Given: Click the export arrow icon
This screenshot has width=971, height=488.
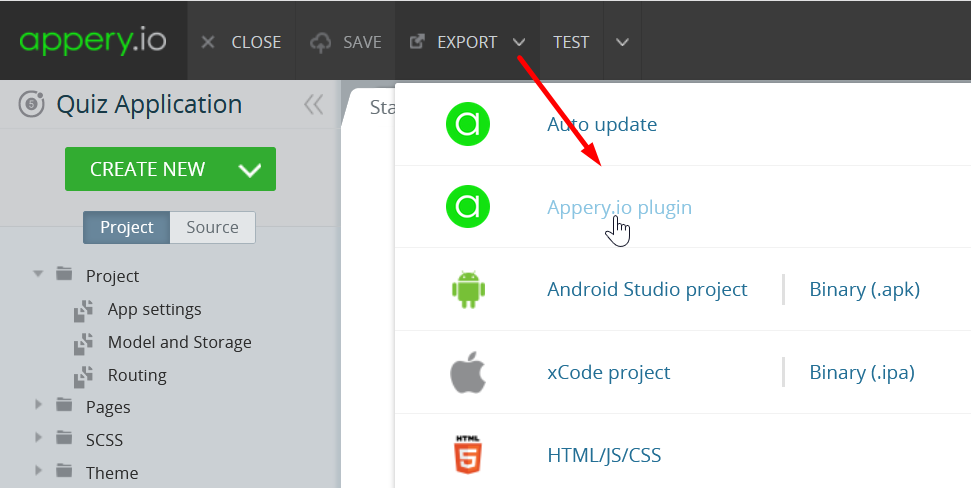Looking at the screenshot, I should pyautogui.click(x=417, y=41).
